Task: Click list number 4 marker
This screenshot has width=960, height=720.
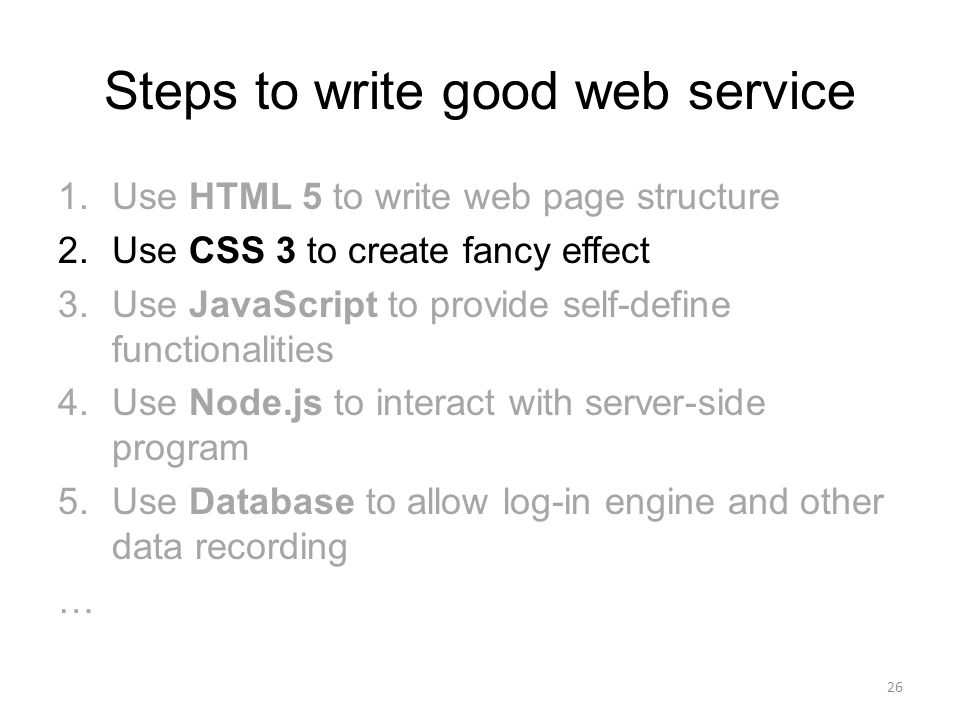Action: pyautogui.click(x=74, y=403)
